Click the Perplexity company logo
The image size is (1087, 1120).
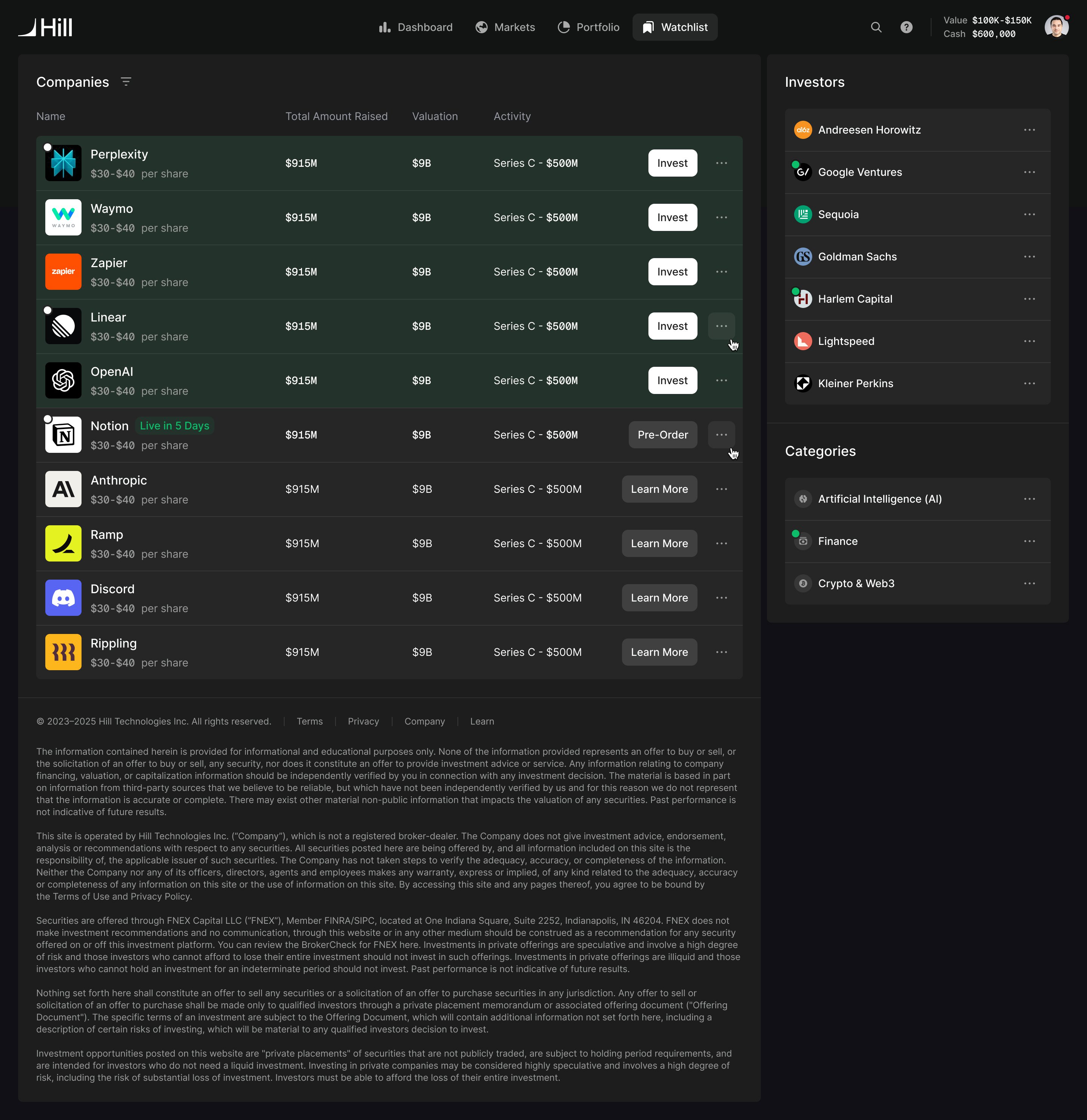tap(63, 163)
